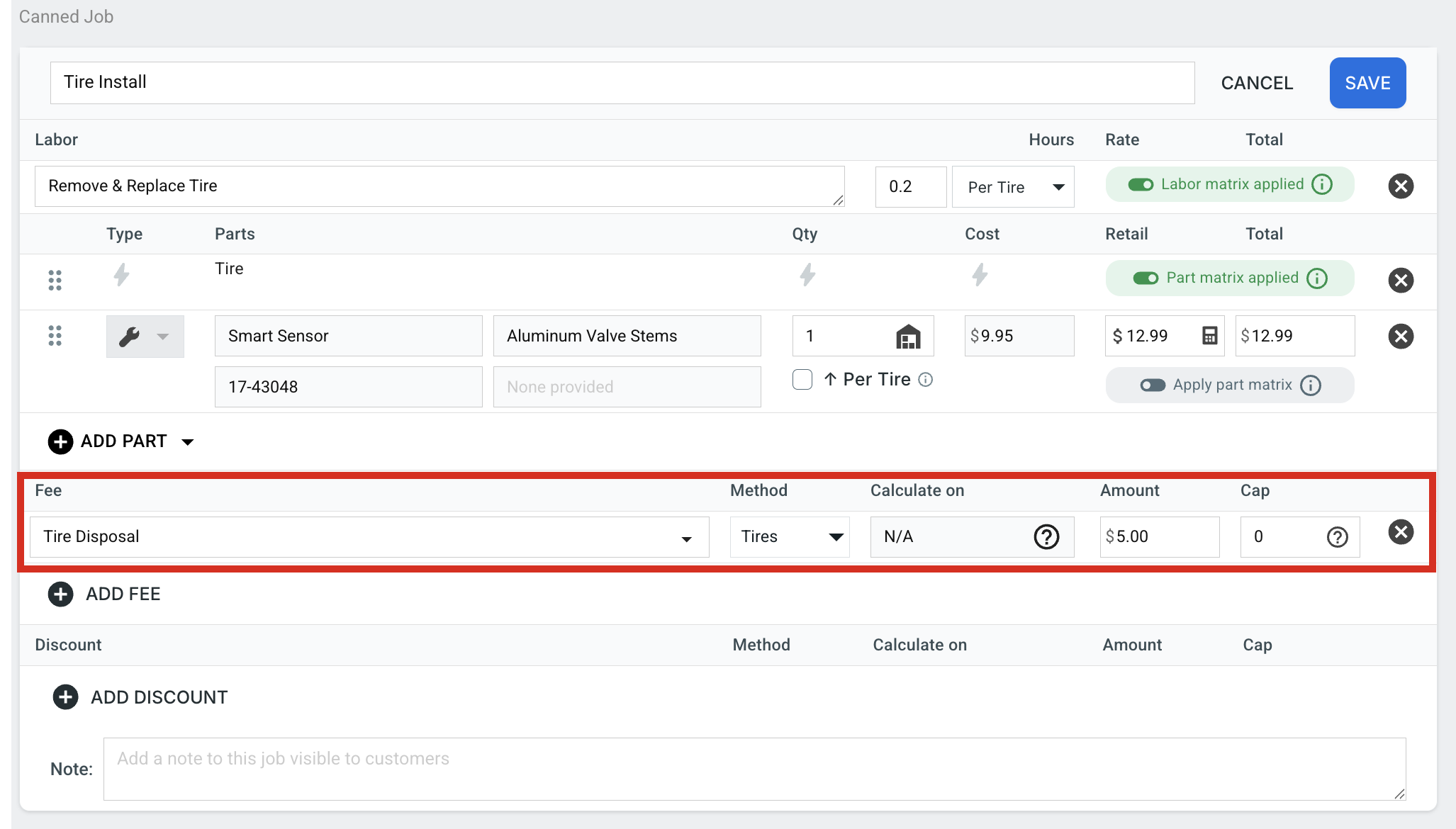The width and height of the screenshot is (1456, 829).
Task: Click the inventory warehouse icon in Qty
Action: [x=908, y=337]
